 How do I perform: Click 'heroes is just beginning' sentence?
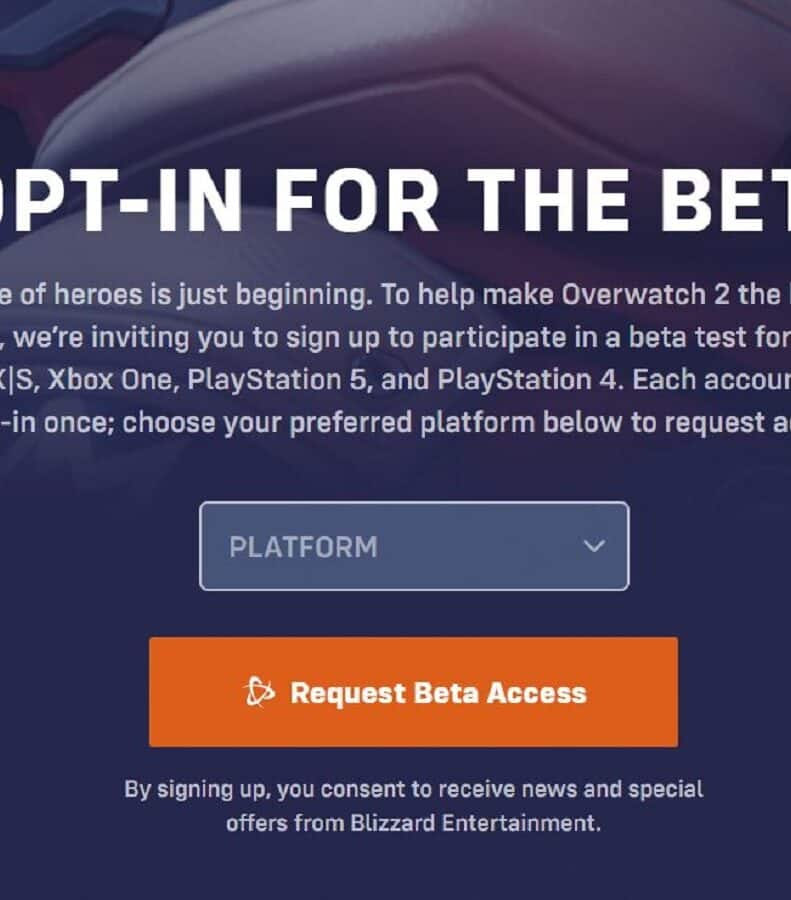click(x=210, y=295)
